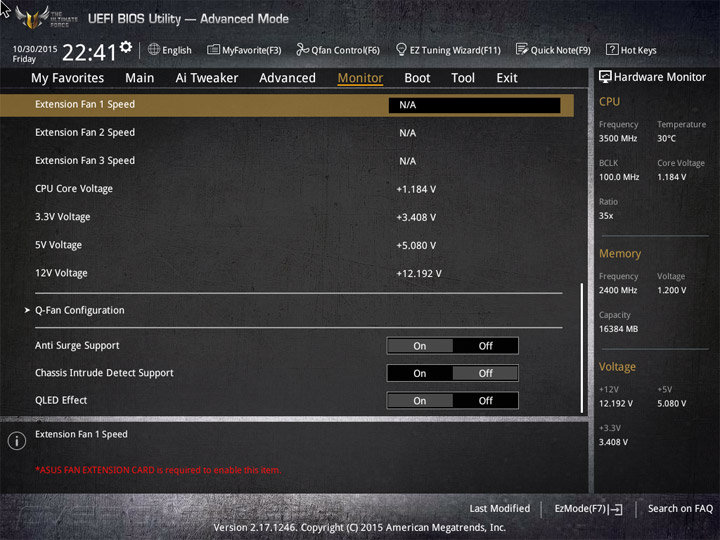Go to the Advanced tab
The width and height of the screenshot is (720, 540).
(x=287, y=78)
